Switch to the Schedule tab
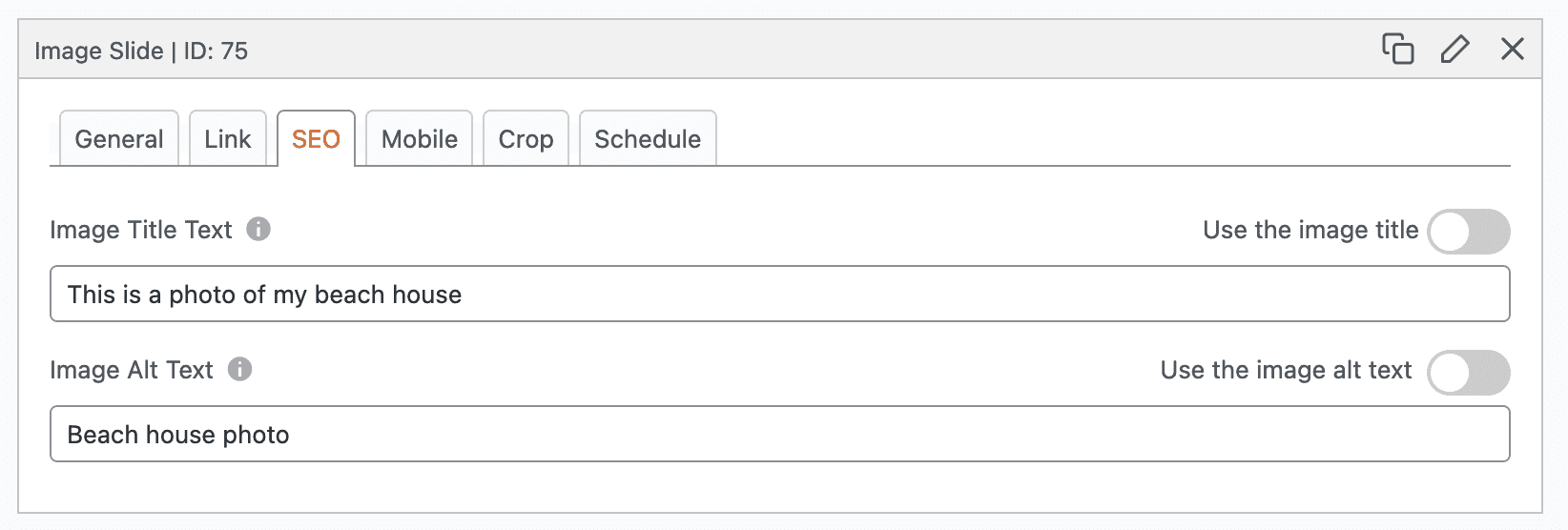This screenshot has height=530, width=1568. [648, 139]
